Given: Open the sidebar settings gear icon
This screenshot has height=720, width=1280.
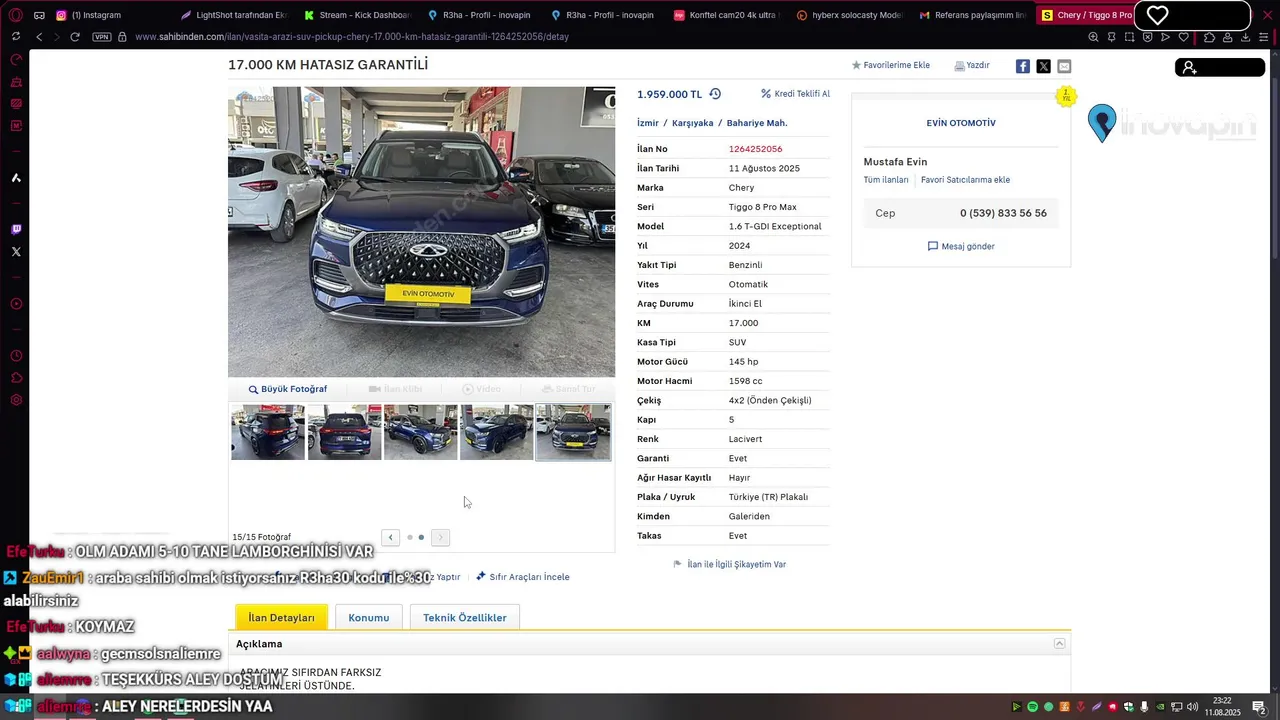Looking at the screenshot, I should [x=16, y=400].
